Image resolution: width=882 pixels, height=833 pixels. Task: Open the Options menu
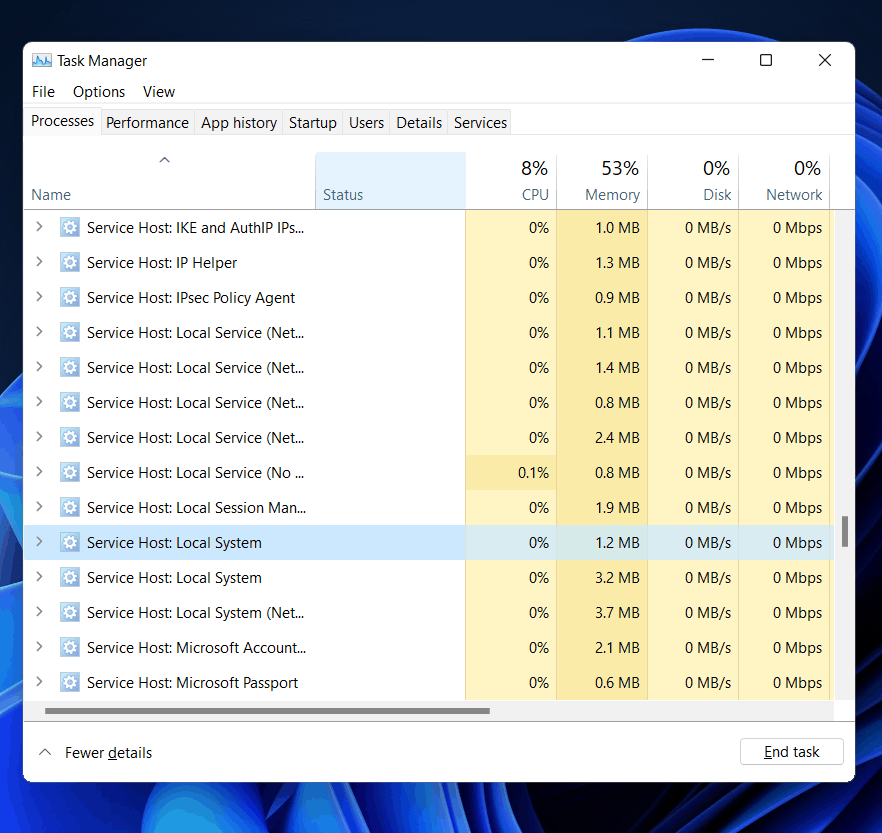tap(99, 92)
